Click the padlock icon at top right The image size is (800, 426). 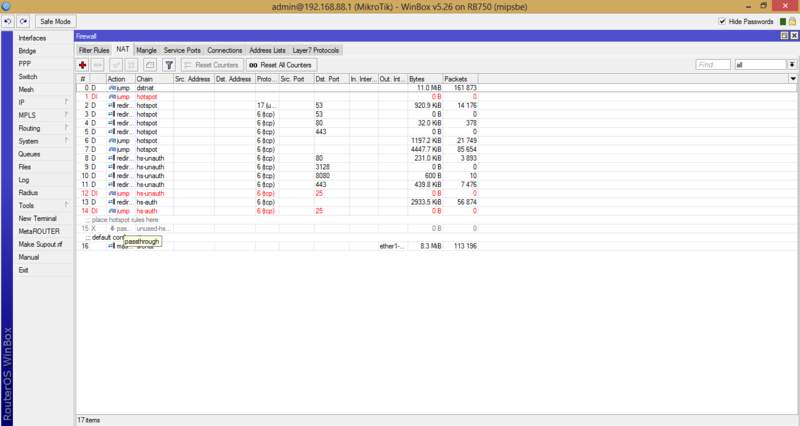(x=792, y=21)
